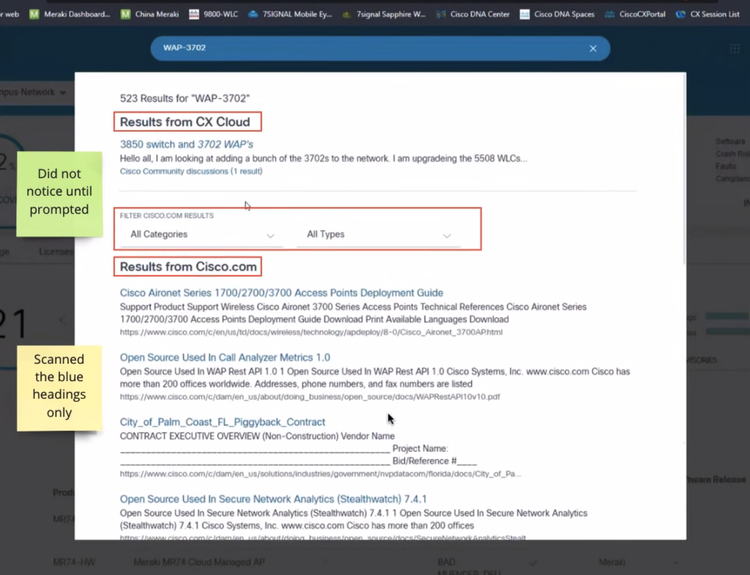This screenshot has height=575, width=750.
Task: Open Cisco Community discussions (1 result) link
Action: 191,171
